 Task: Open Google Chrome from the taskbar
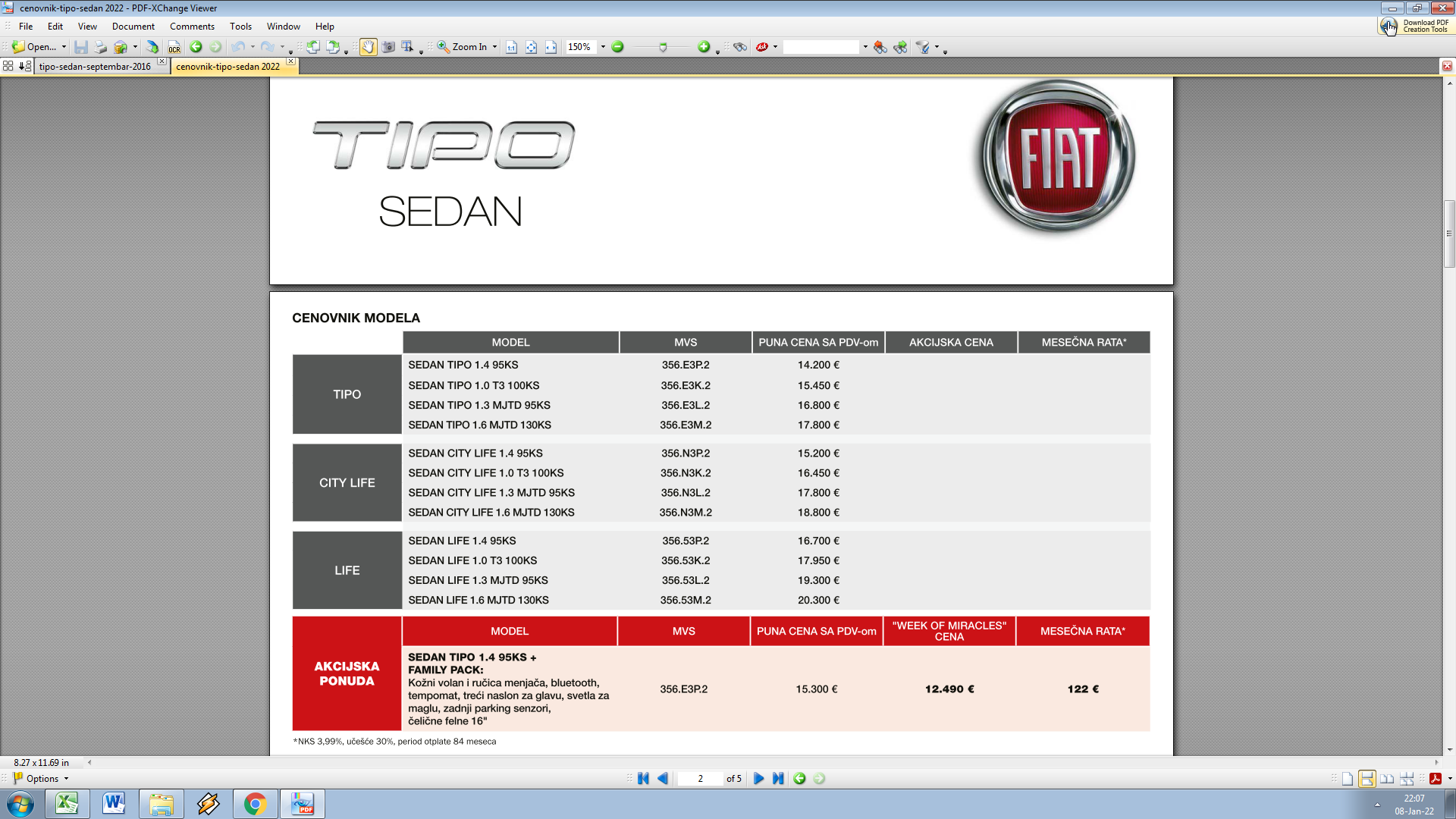pyautogui.click(x=255, y=804)
